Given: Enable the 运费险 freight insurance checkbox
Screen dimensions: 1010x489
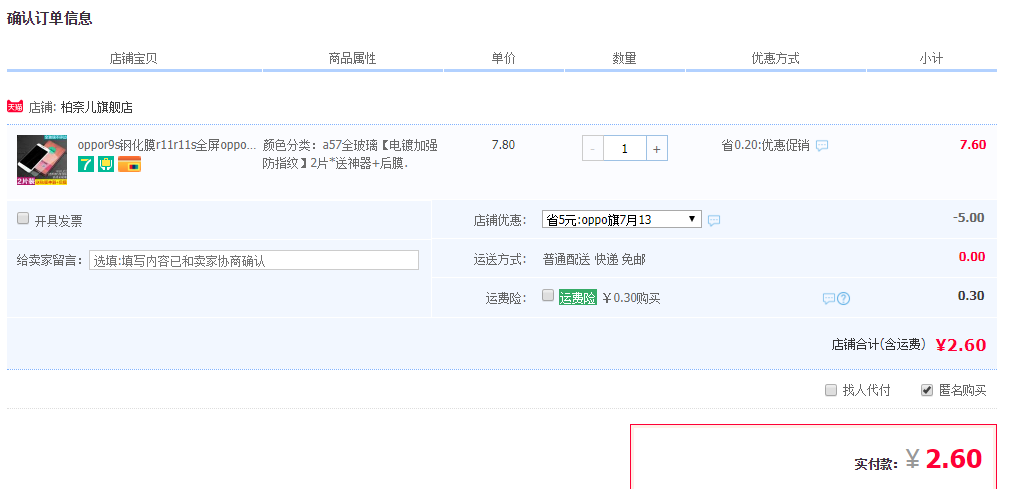Looking at the screenshot, I should [x=548, y=296].
